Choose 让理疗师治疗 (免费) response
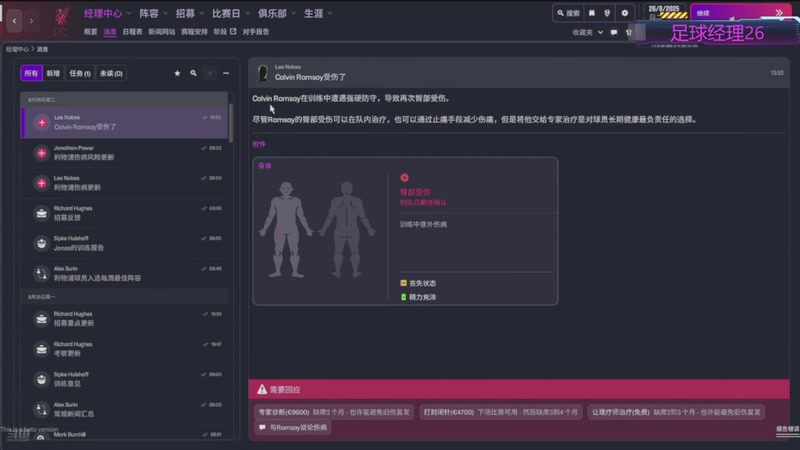This screenshot has height=450, width=800. click(x=676, y=412)
